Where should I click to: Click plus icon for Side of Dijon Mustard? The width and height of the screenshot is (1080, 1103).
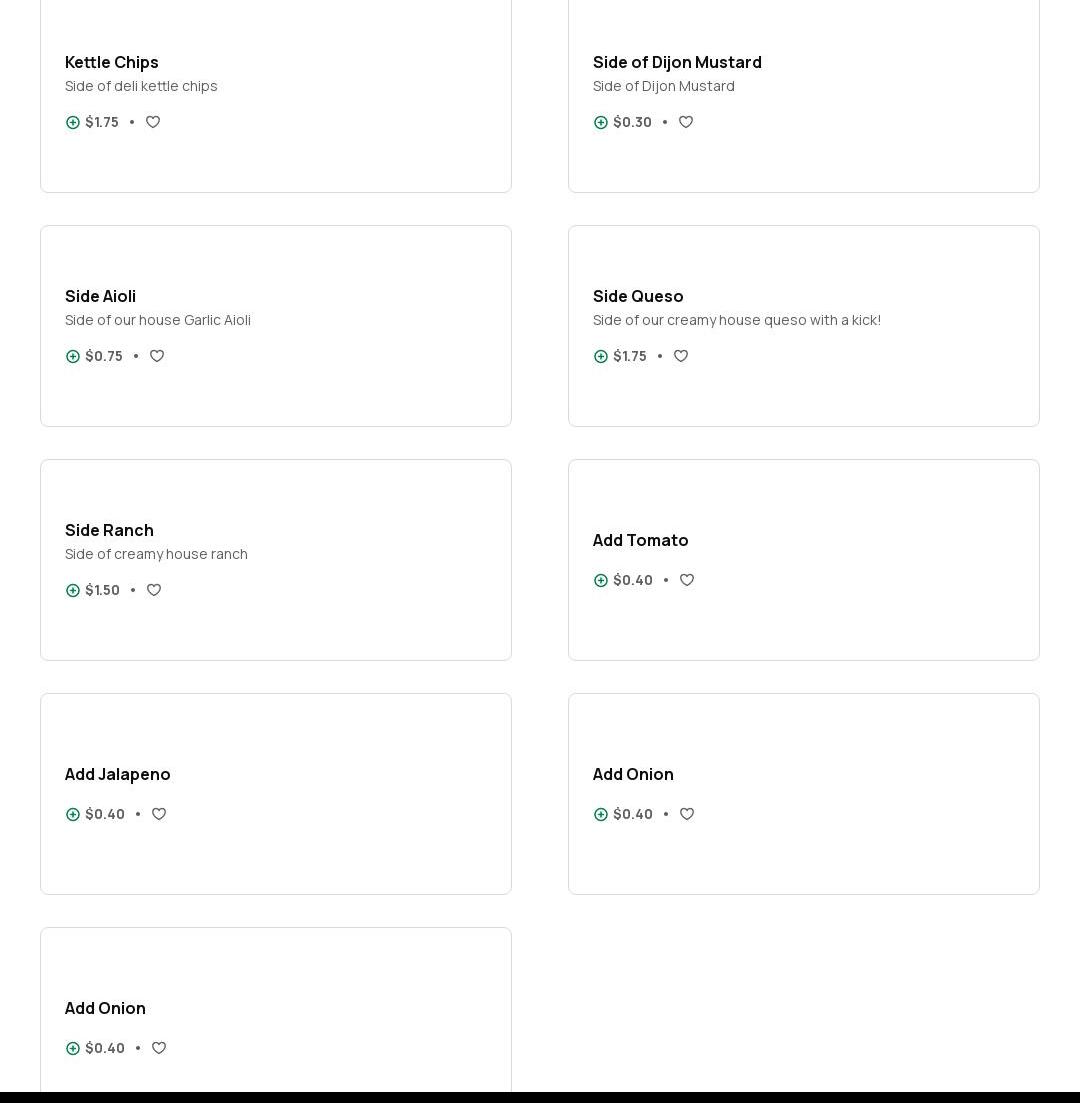[x=601, y=122]
